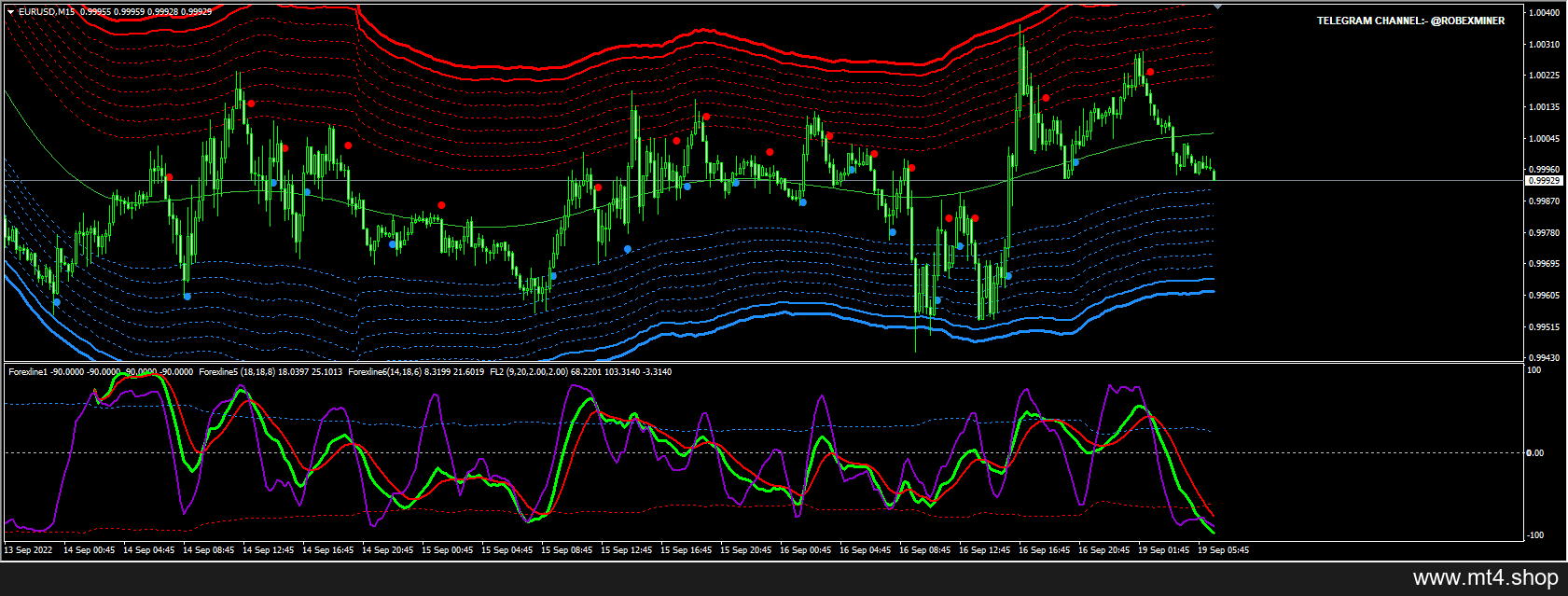
Task: Click the 15 Sep 08:45 time label
Action: point(566,550)
